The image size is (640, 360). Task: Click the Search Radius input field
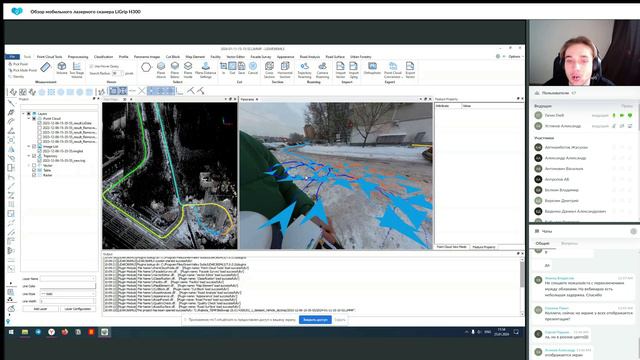[x=117, y=73]
